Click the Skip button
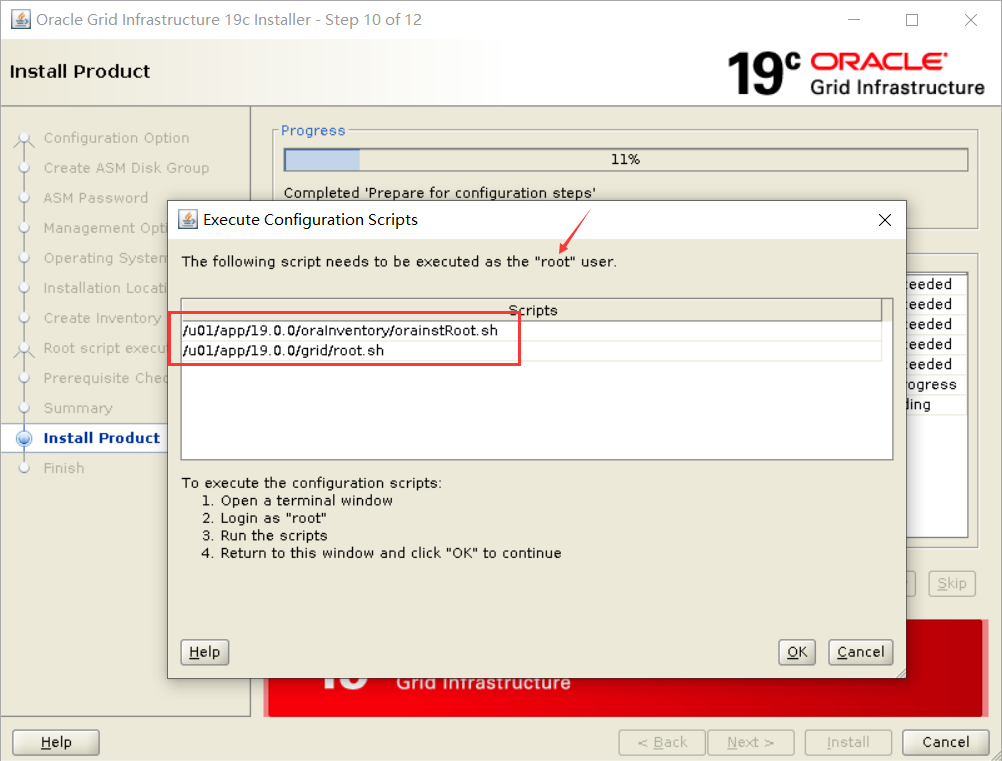This screenshot has height=761, width=1002. pos(952,583)
